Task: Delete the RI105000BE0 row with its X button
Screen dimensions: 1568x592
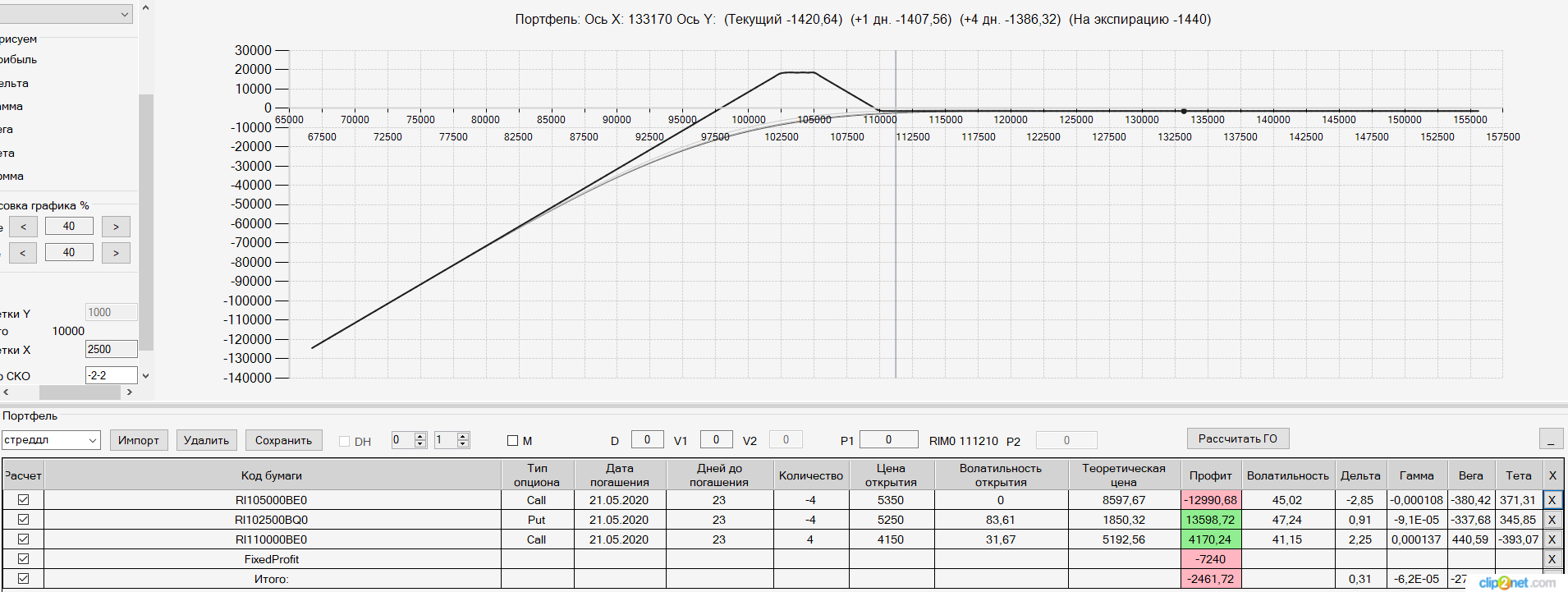Action: pyautogui.click(x=1552, y=500)
